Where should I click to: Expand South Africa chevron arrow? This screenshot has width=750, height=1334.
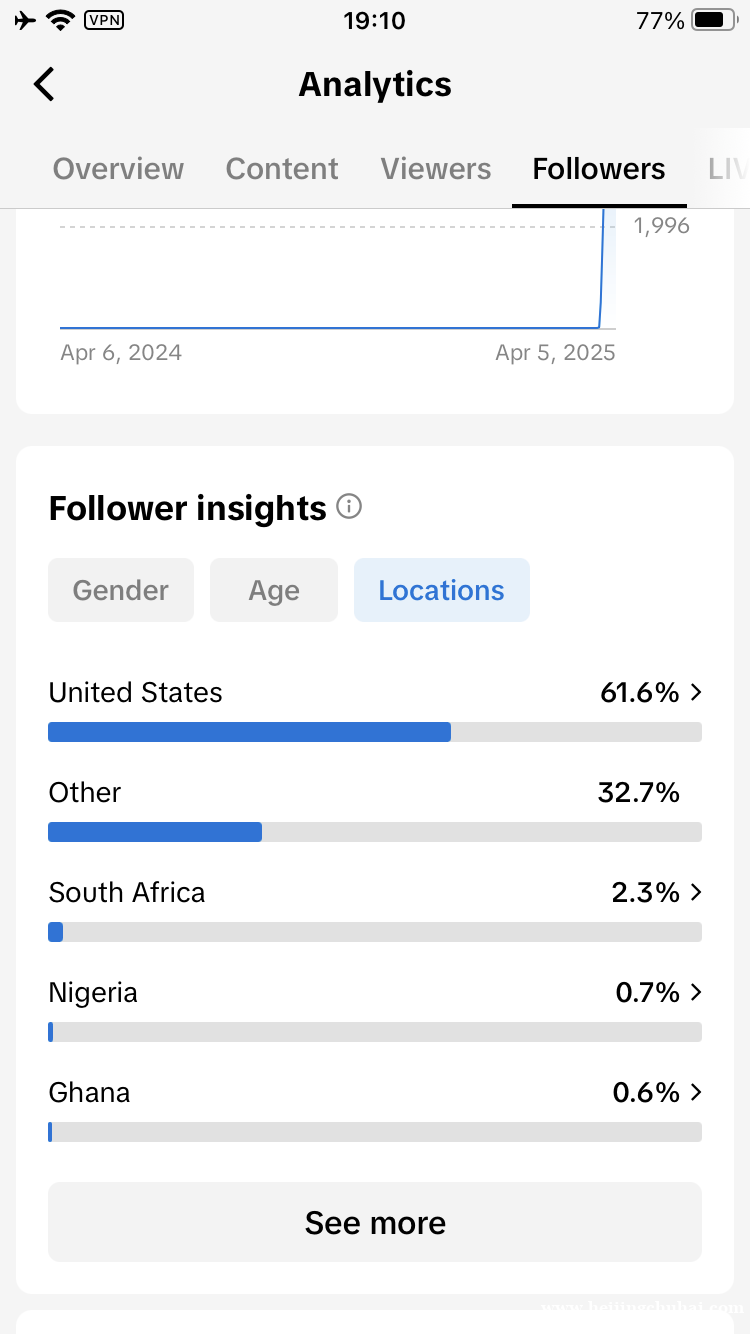point(696,892)
